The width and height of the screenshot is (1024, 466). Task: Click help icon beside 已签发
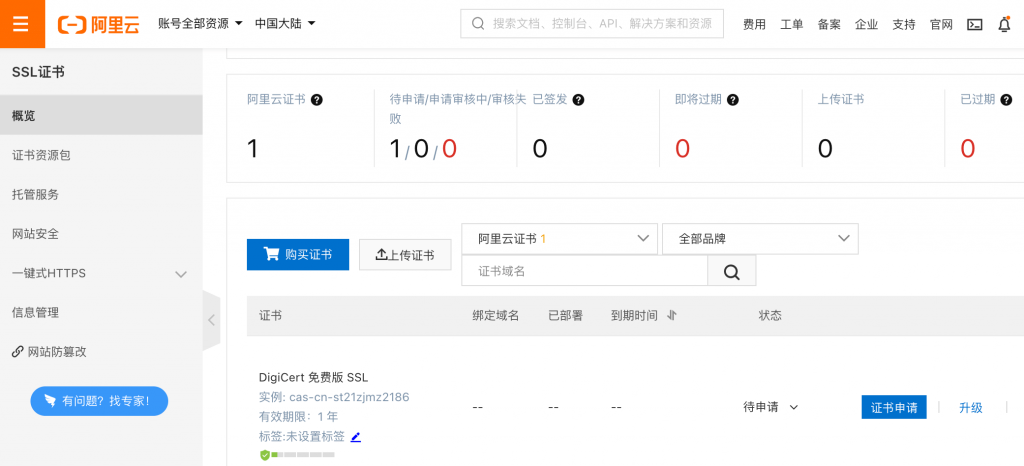[578, 100]
